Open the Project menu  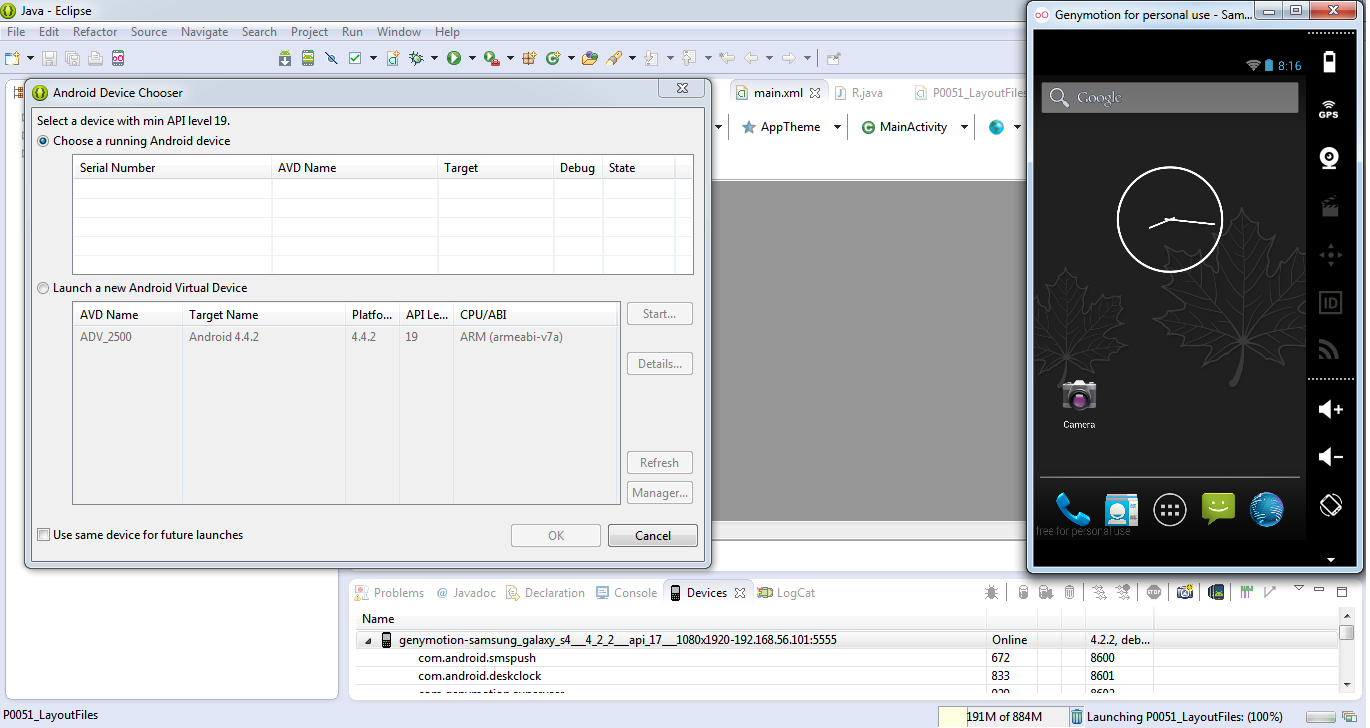pos(309,32)
